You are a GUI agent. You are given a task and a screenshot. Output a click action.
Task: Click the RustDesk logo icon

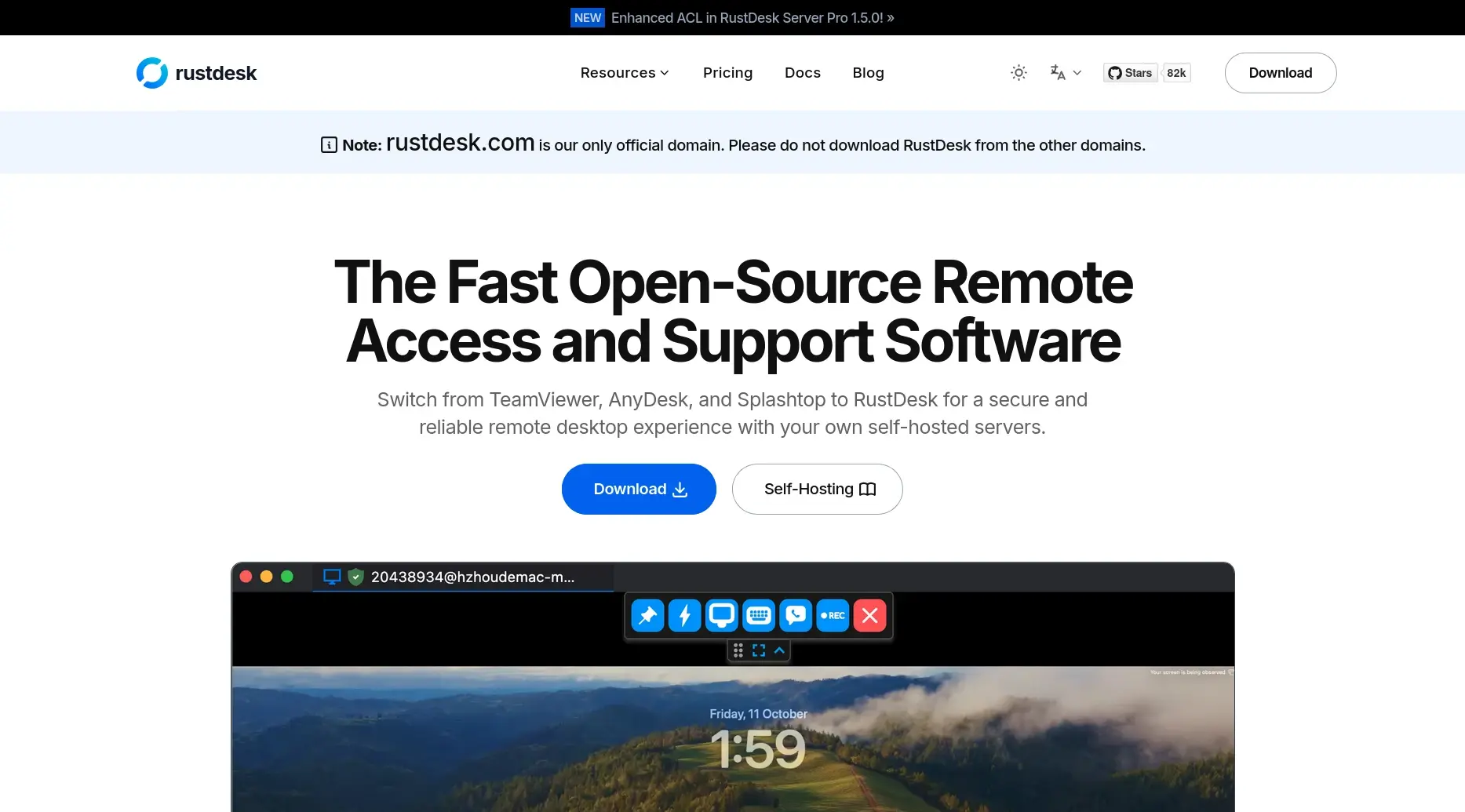click(x=152, y=73)
